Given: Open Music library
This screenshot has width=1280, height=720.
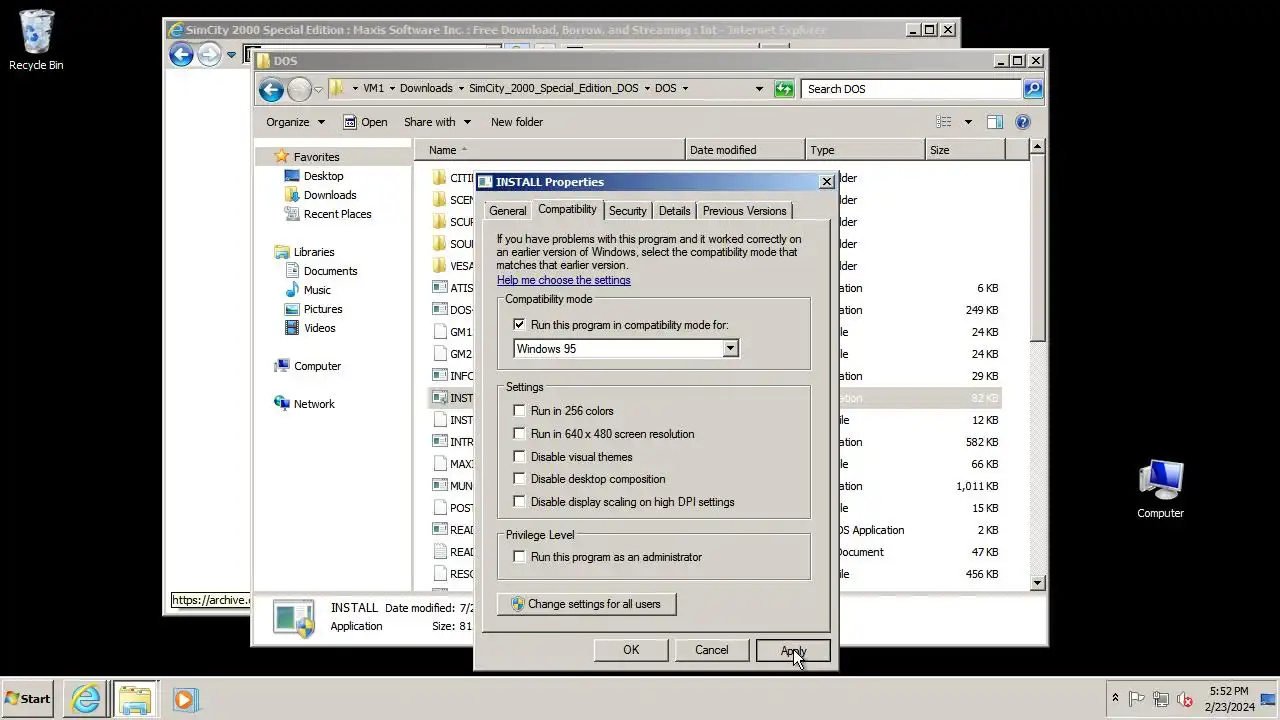Looking at the screenshot, I should (308, 290).
